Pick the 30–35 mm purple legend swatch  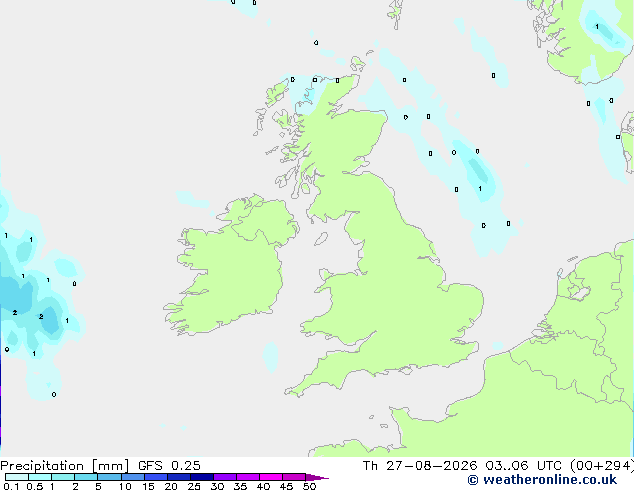[x=225, y=477]
